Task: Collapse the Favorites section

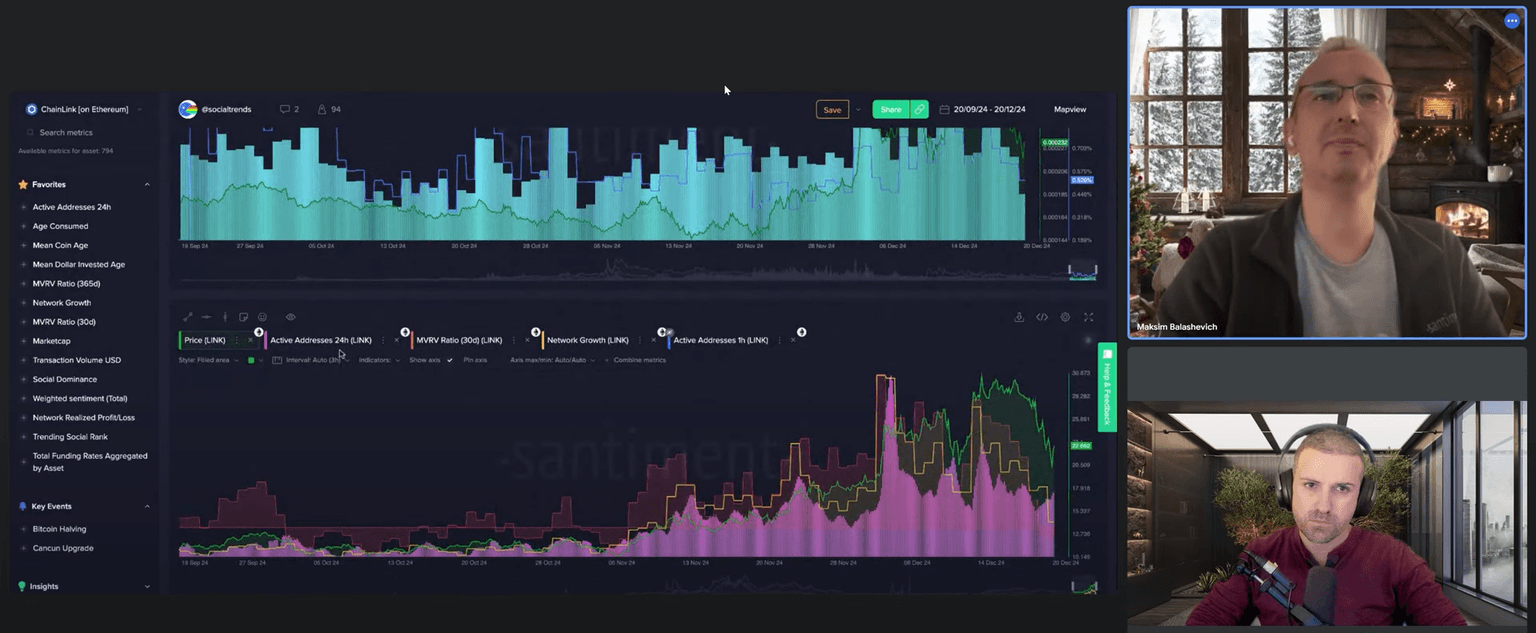Action: coord(147,185)
